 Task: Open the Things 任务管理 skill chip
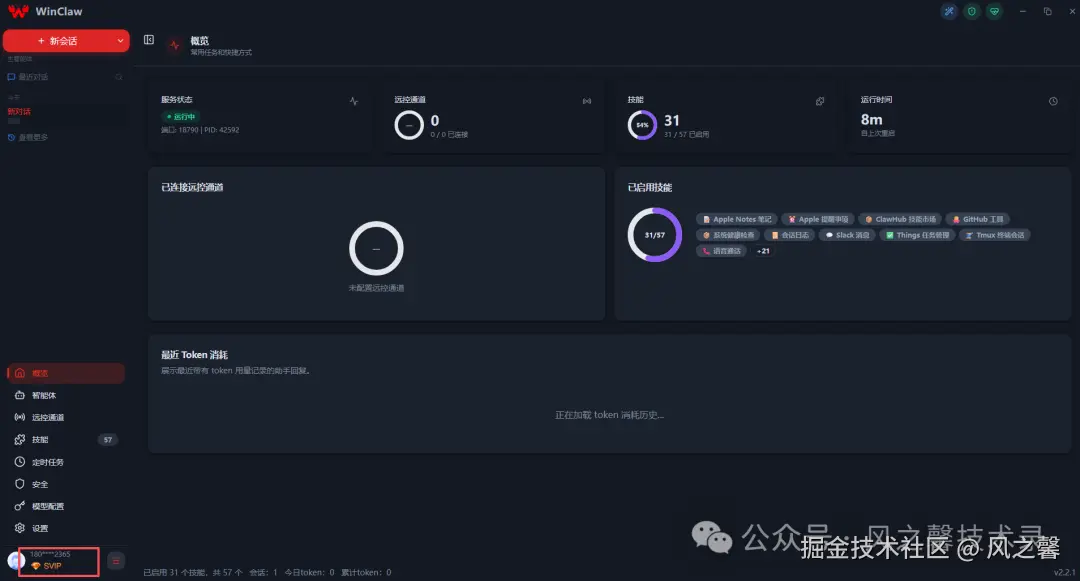[917, 235]
